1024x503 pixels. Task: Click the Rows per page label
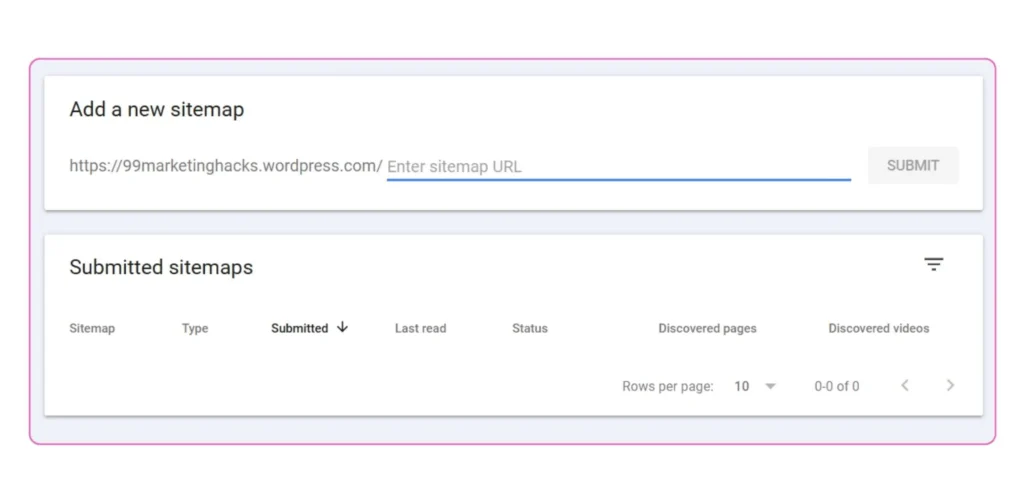(667, 386)
